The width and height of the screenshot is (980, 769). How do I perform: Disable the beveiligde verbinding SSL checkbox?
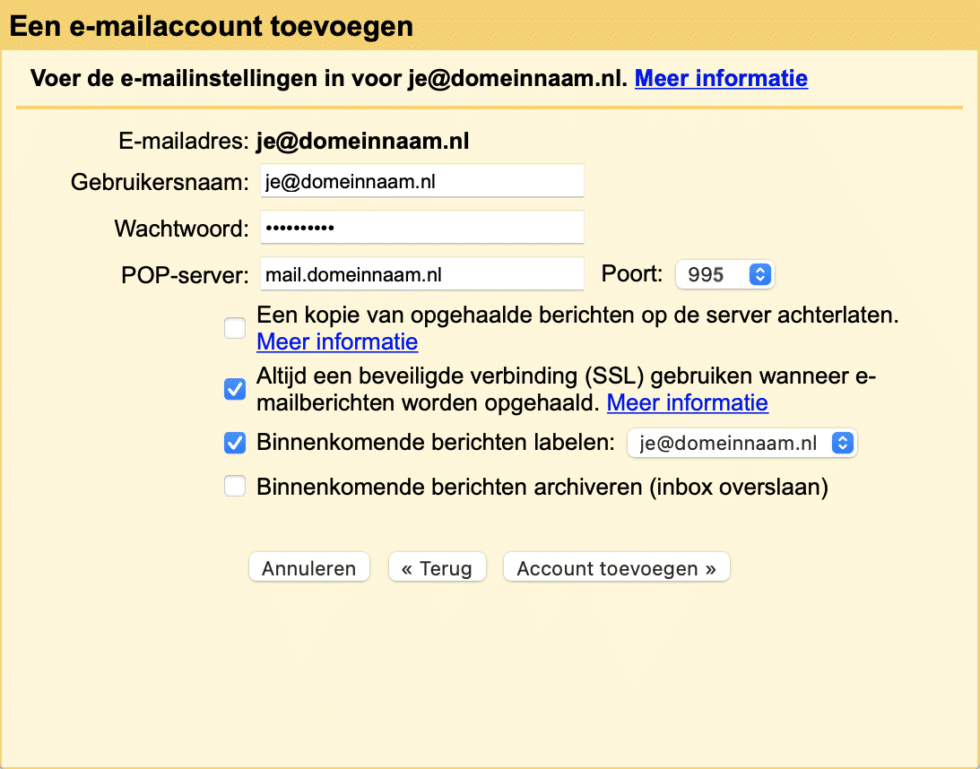click(234, 390)
